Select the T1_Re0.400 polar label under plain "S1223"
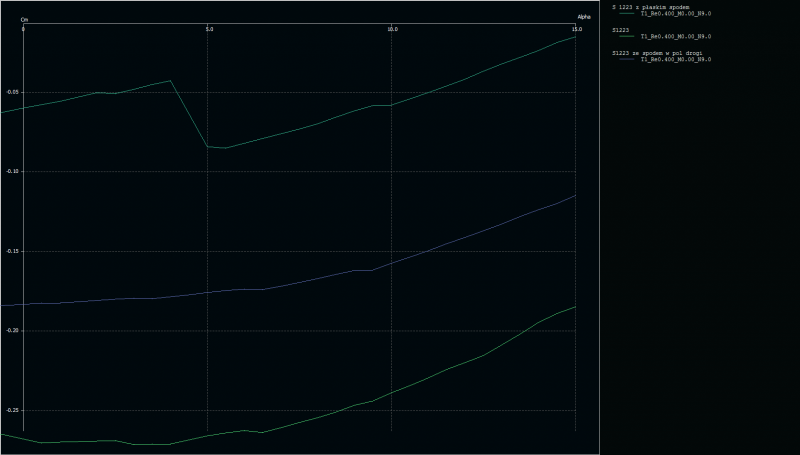The image size is (800, 455). (675, 37)
